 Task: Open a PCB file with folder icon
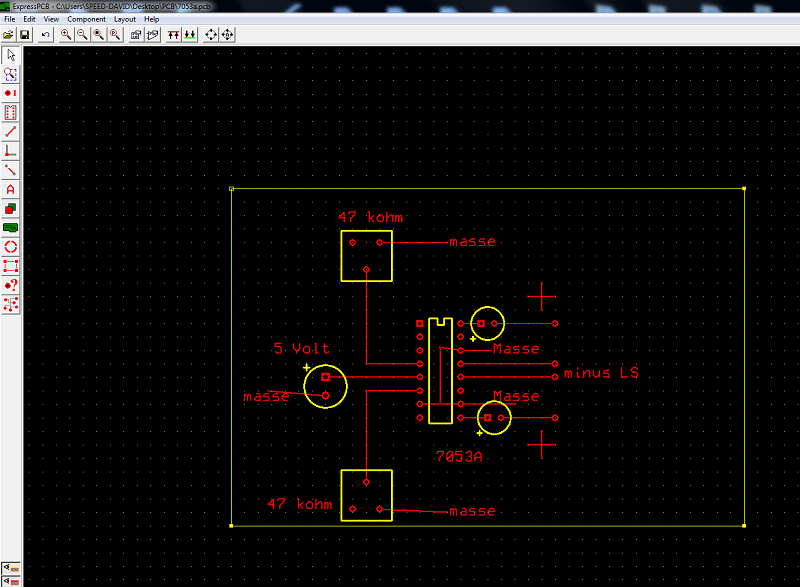[8, 35]
